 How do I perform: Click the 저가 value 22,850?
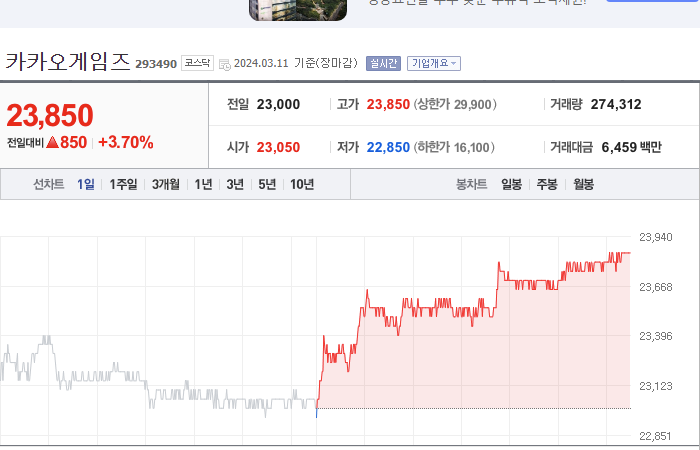tap(388, 147)
